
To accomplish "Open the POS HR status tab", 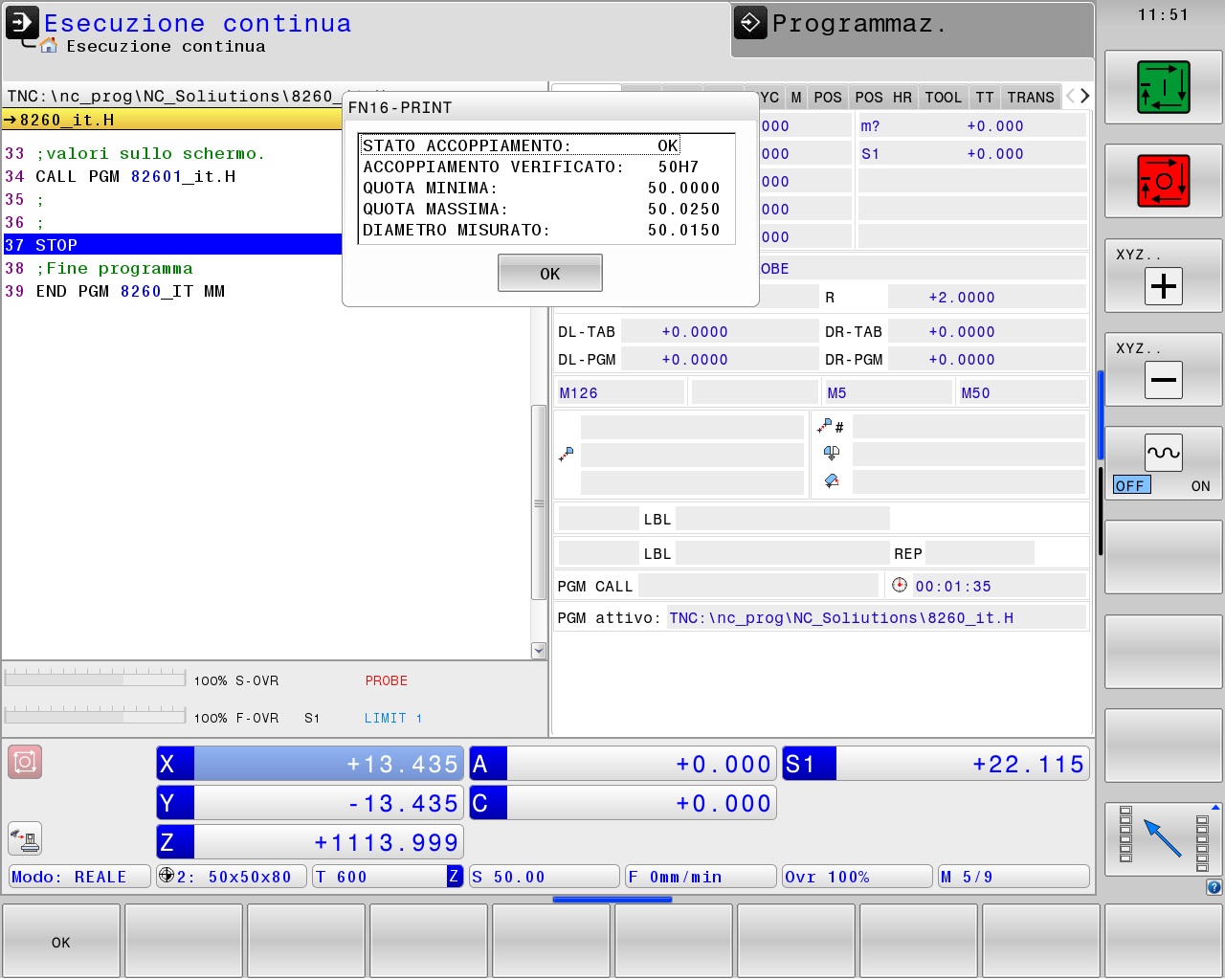I will [883, 97].
